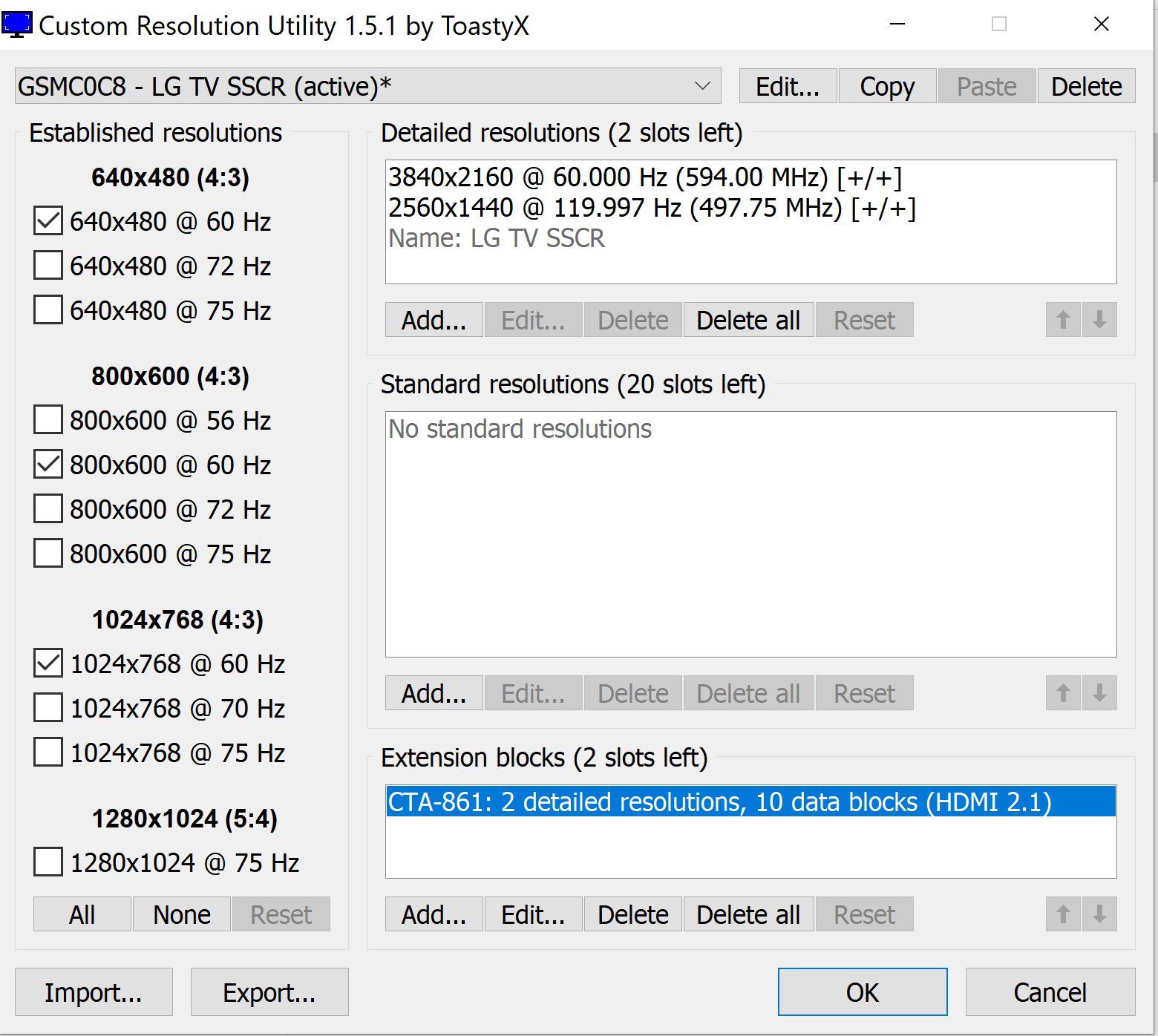Edit the selected extension block
Image resolution: width=1158 pixels, height=1036 pixels.
(533, 914)
